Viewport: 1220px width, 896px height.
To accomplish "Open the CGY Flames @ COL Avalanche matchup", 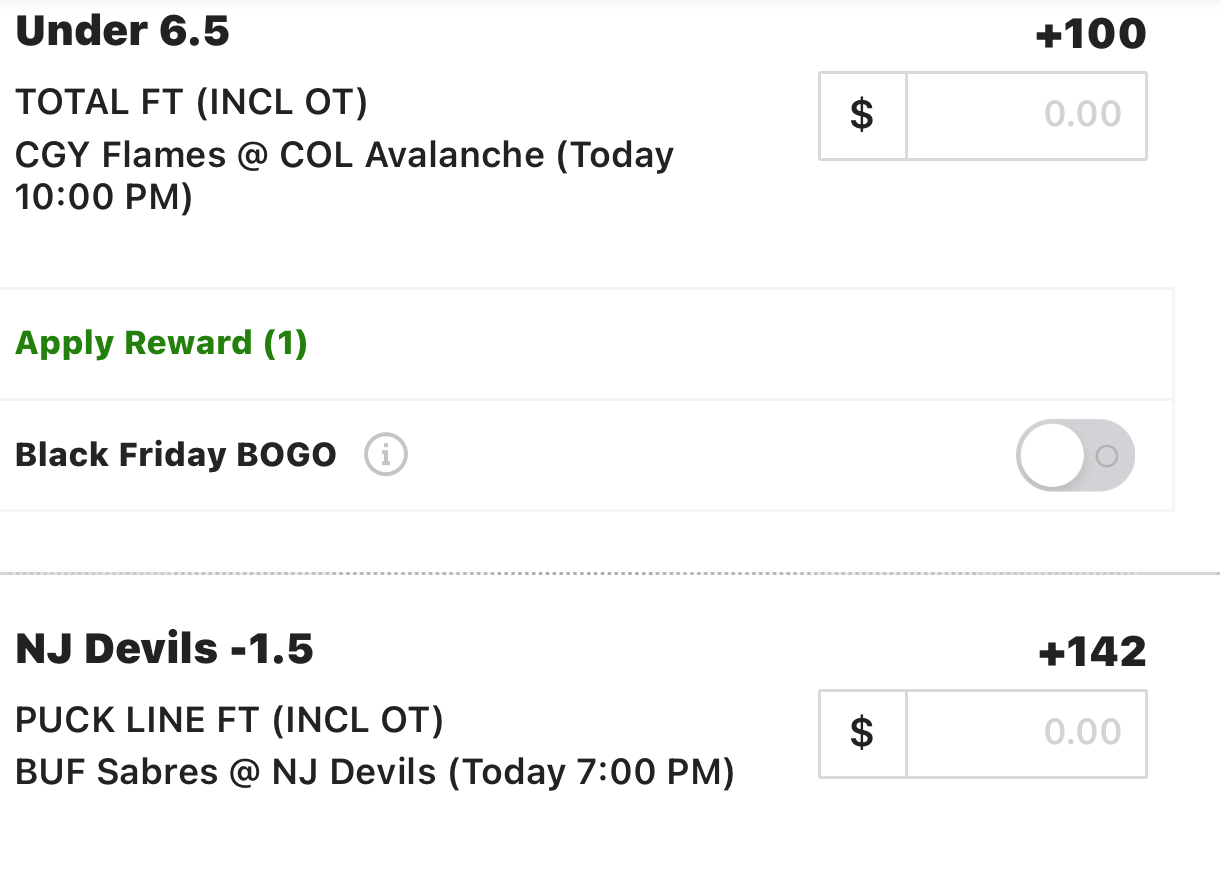I will pos(280,155).
